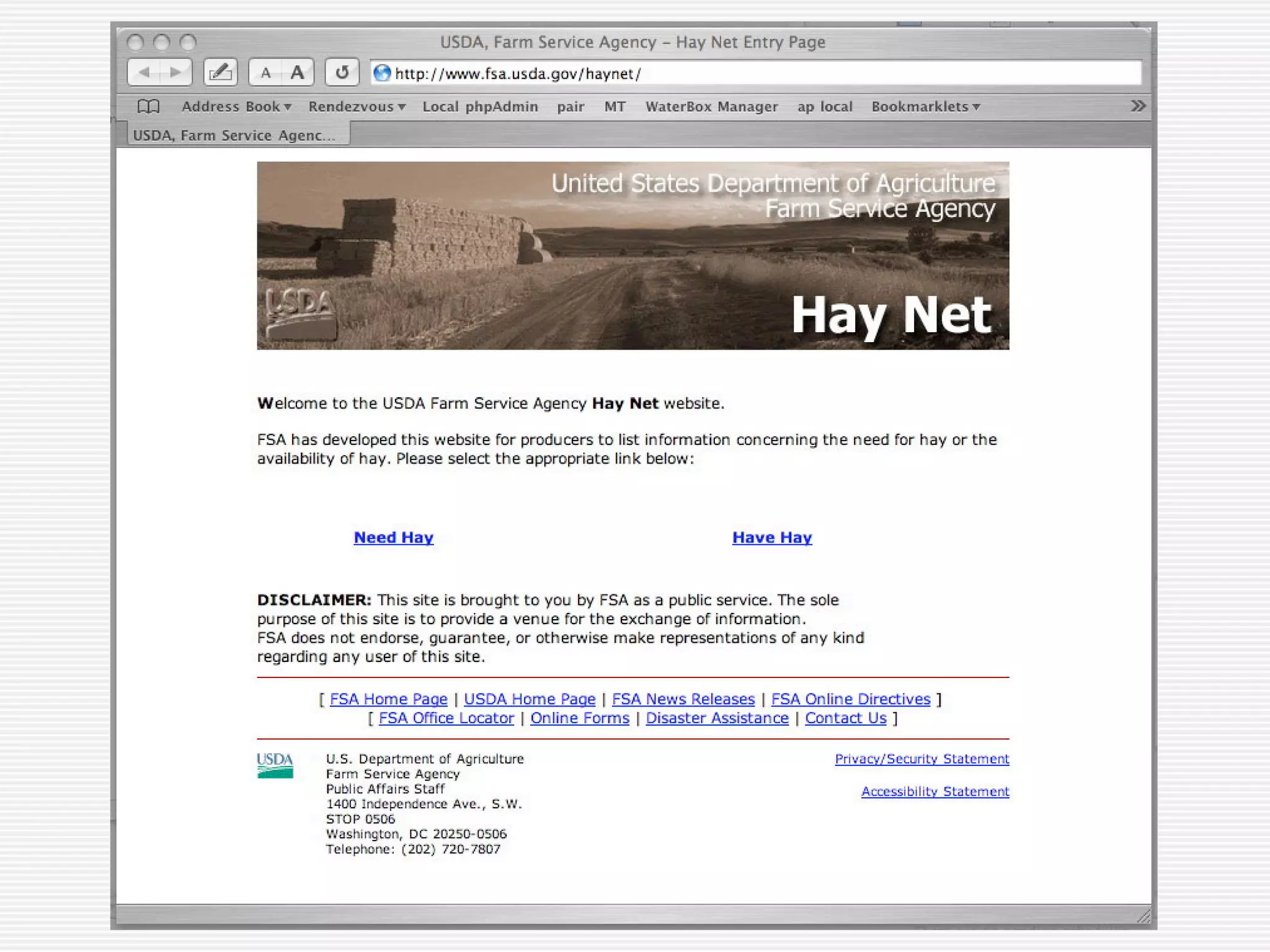Image resolution: width=1270 pixels, height=952 pixels.
Task: Click the third window zoom circle button
Action: (188, 42)
